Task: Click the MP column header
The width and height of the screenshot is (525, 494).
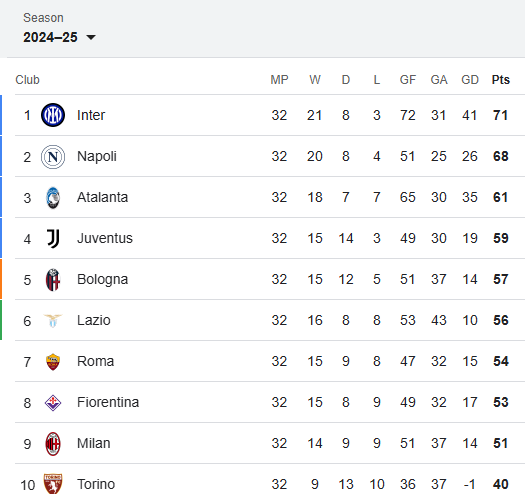Action: [x=279, y=80]
